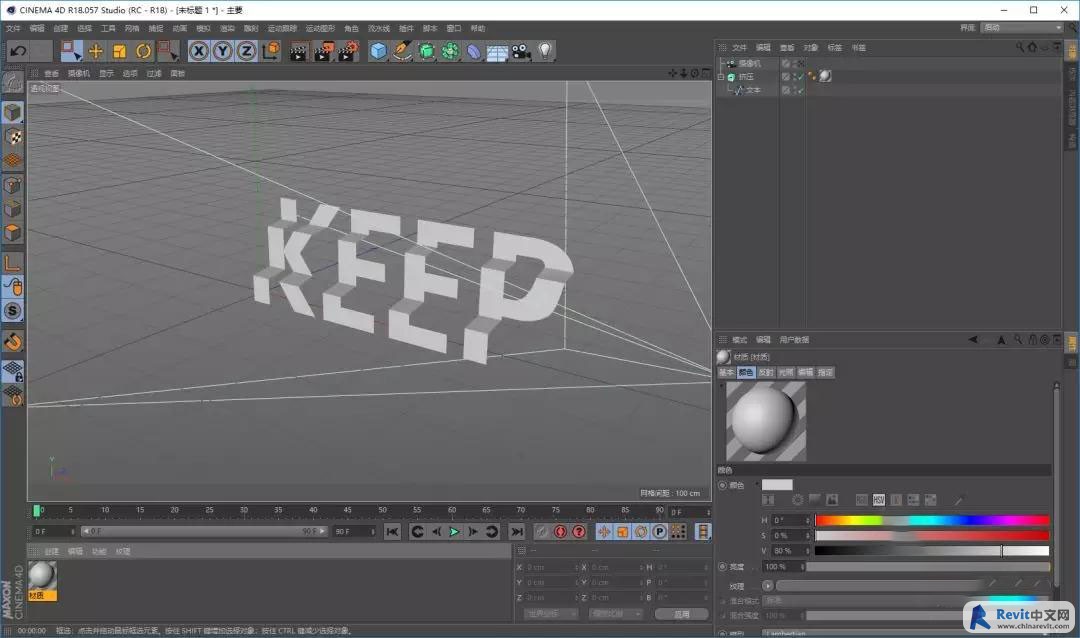Screen dimensions: 1080x638
Task: Switch to Texture mode with checkered cube icon
Action: [x=12, y=137]
